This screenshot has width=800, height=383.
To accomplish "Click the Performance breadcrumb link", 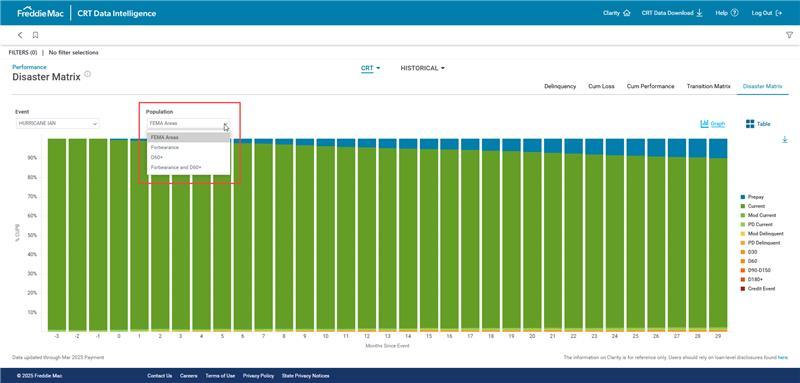I will pyautogui.click(x=29, y=67).
